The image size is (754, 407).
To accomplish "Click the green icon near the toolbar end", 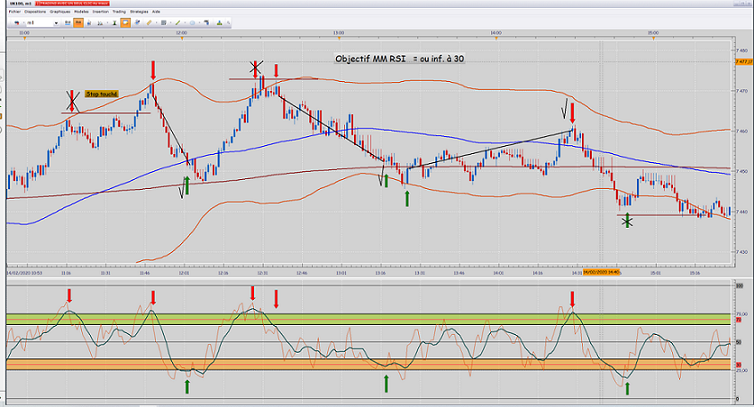I will (x=219, y=23).
